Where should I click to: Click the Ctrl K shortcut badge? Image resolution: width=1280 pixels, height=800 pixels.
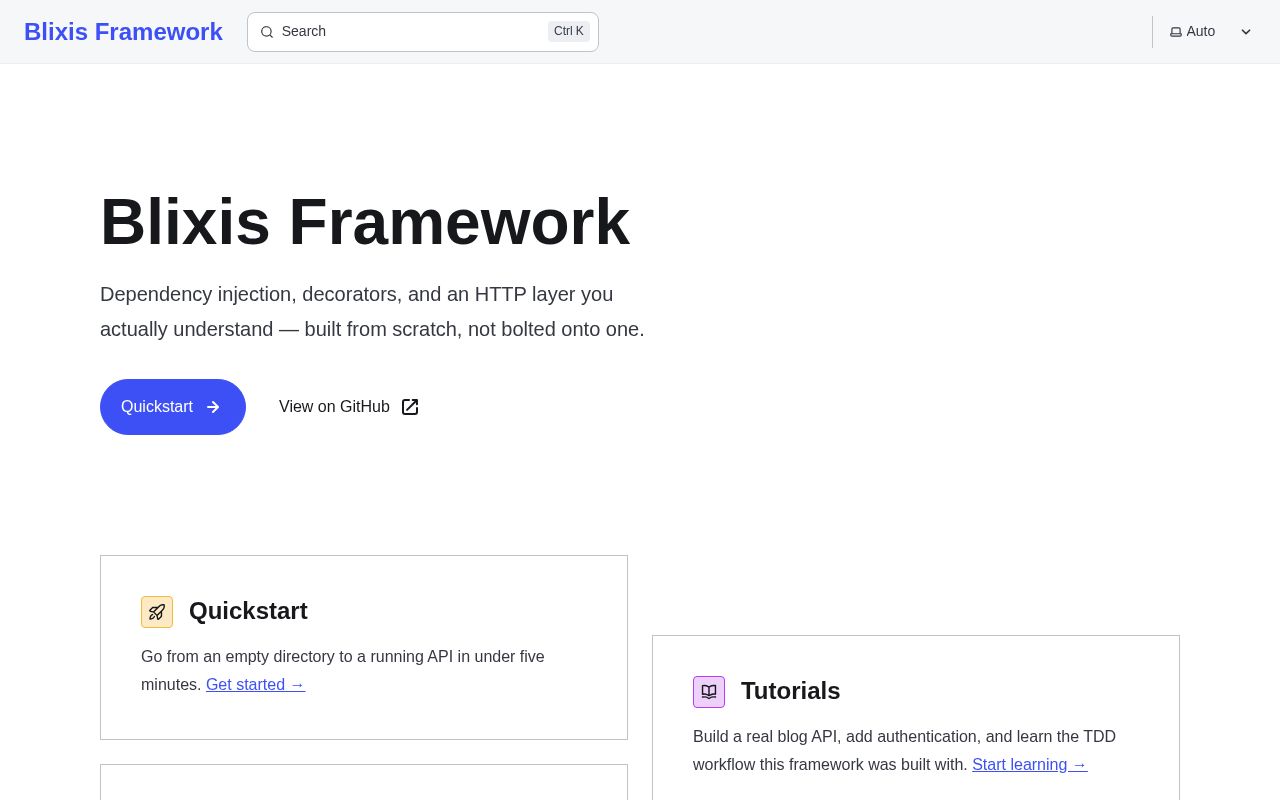pos(569,31)
